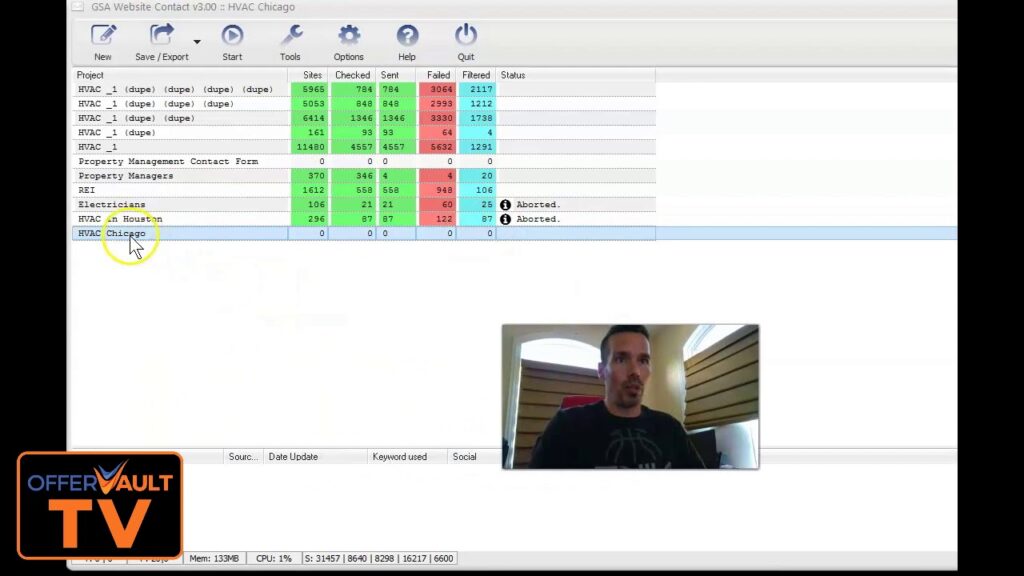
Task: Click Aborted status of HVAC in Houston
Action: tap(538, 219)
